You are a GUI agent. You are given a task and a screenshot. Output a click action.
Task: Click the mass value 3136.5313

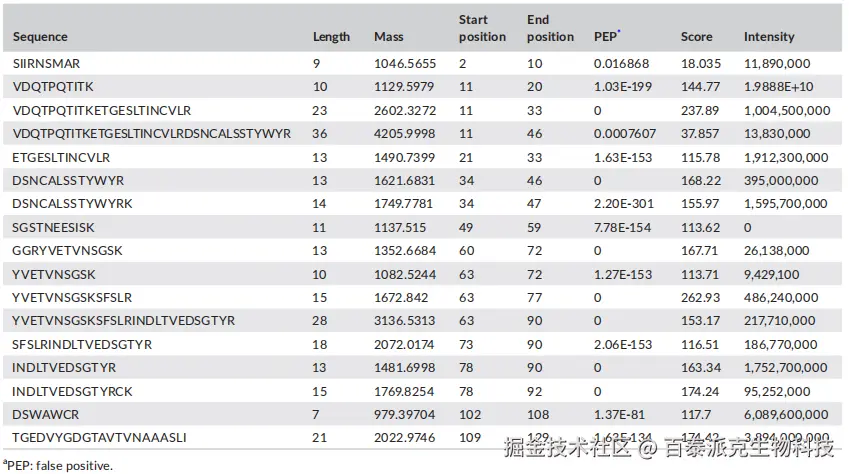tap(404, 321)
